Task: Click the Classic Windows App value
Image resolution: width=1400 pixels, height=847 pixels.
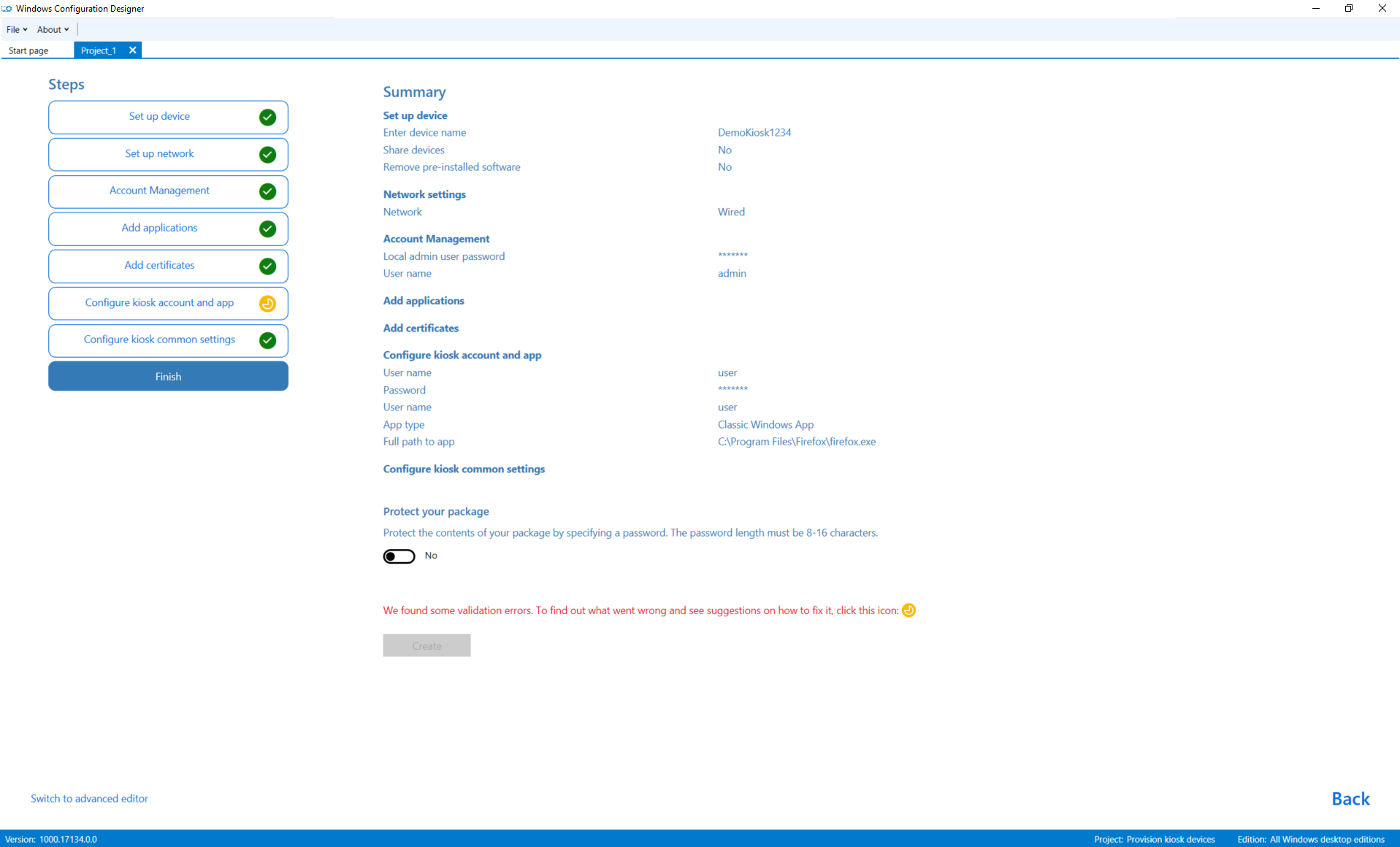Action: (x=765, y=424)
